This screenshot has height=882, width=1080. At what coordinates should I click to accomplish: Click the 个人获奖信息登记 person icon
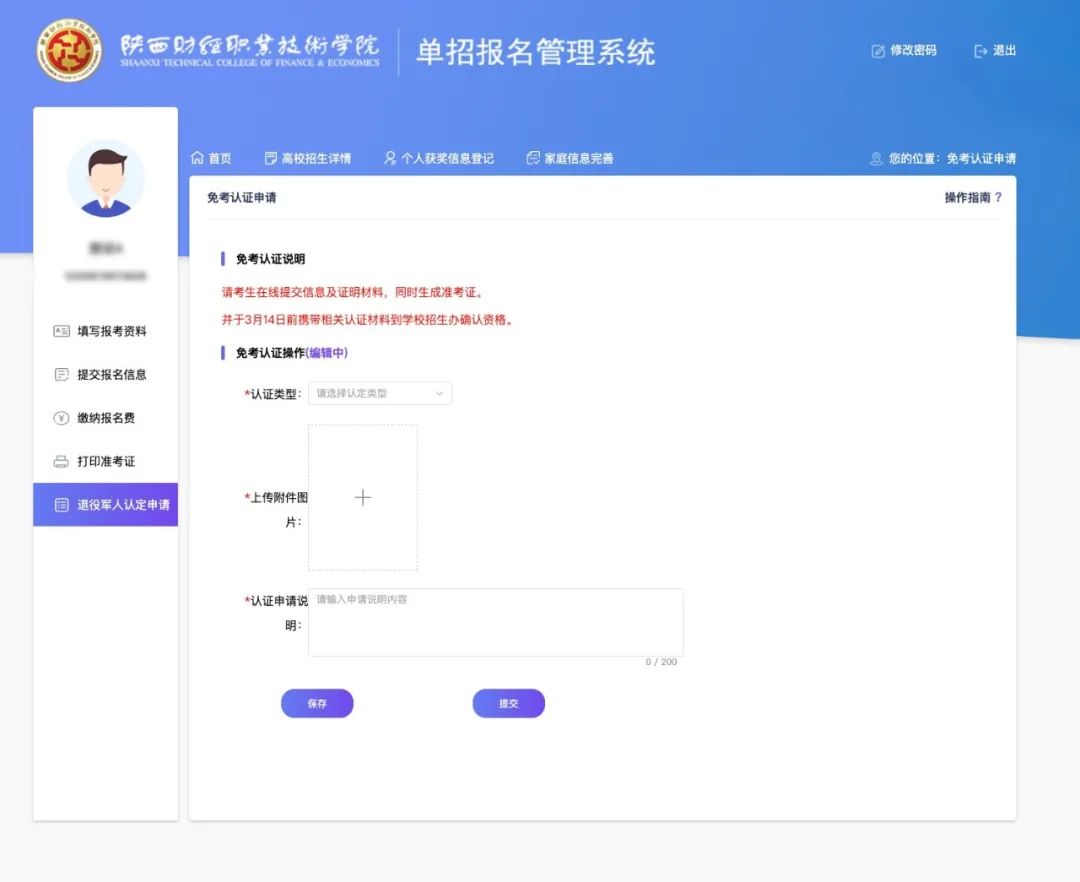[390, 158]
